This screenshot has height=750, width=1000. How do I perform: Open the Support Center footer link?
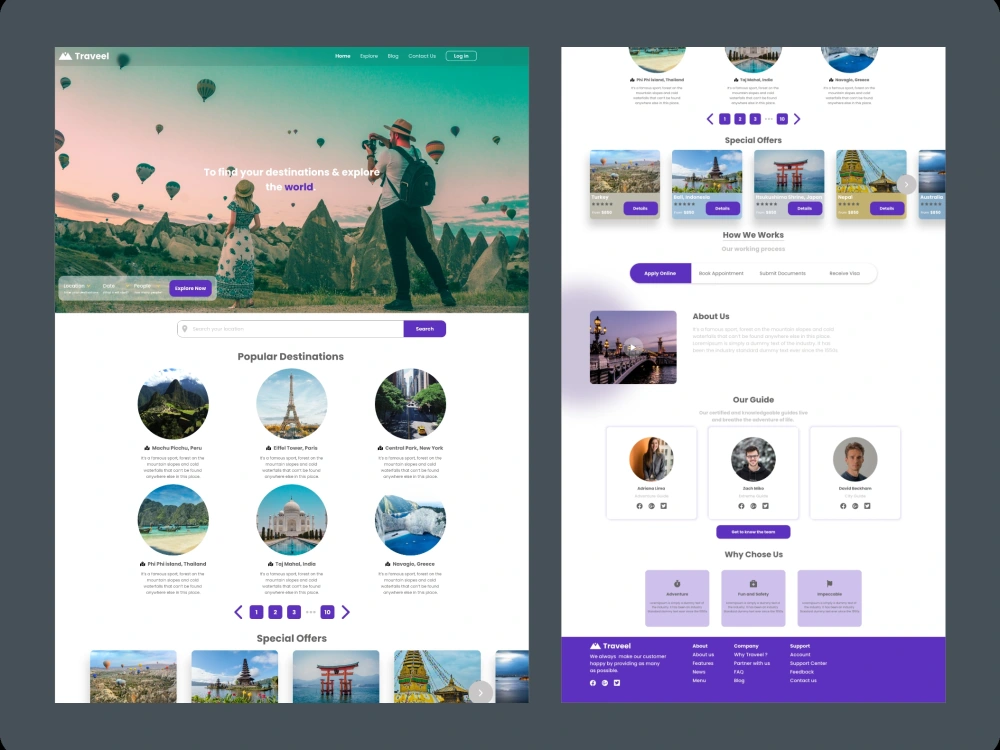click(808, 663)
